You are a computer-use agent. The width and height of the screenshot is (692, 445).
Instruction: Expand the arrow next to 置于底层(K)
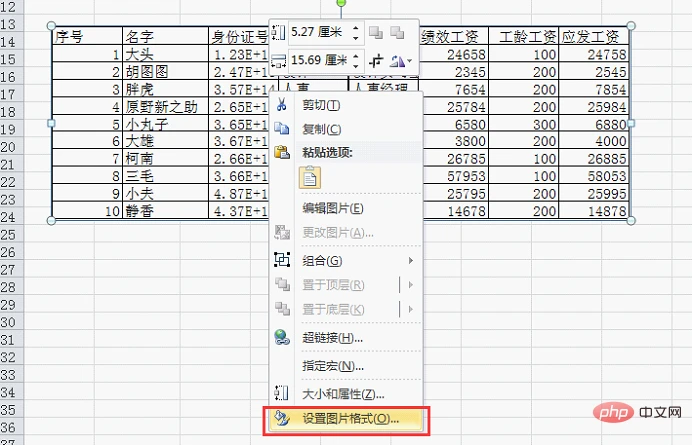411,309
